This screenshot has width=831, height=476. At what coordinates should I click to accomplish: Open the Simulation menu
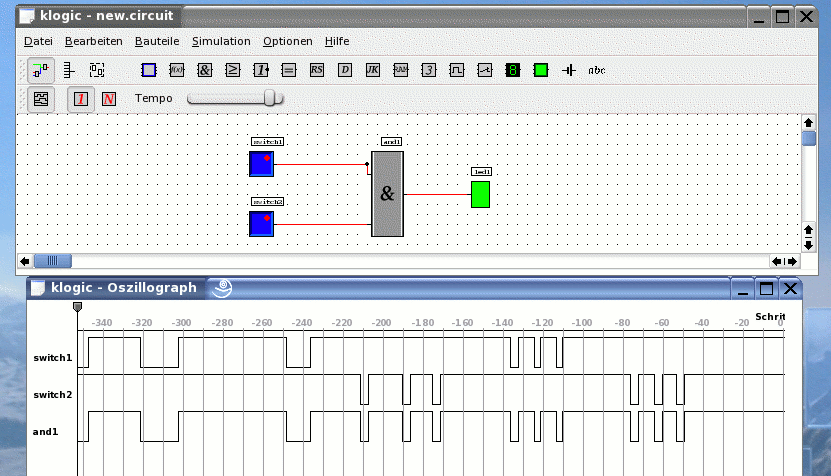pos(221,41)
